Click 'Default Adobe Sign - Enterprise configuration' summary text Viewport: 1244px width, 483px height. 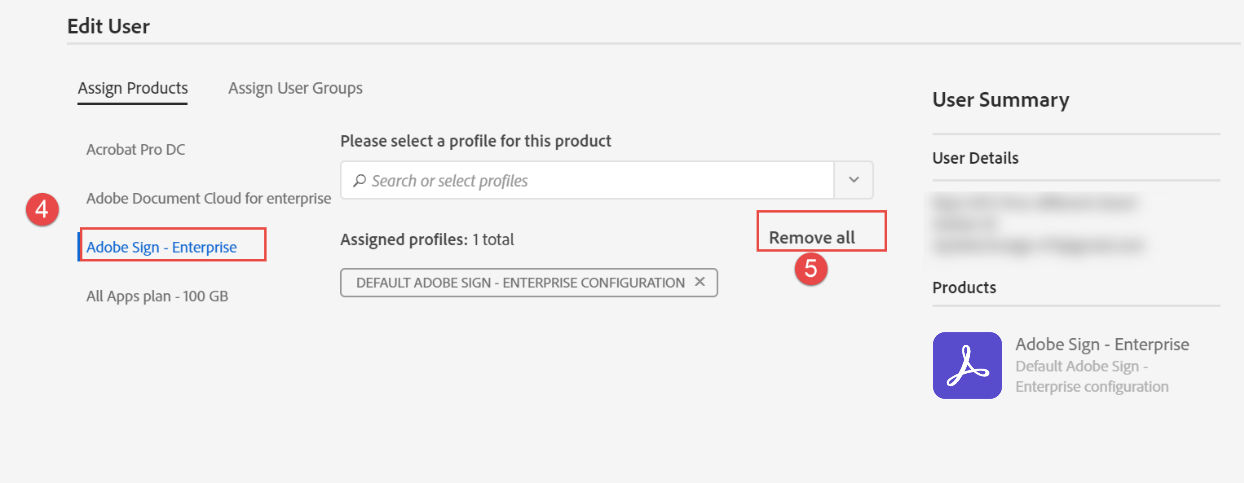coord(1092,376)
